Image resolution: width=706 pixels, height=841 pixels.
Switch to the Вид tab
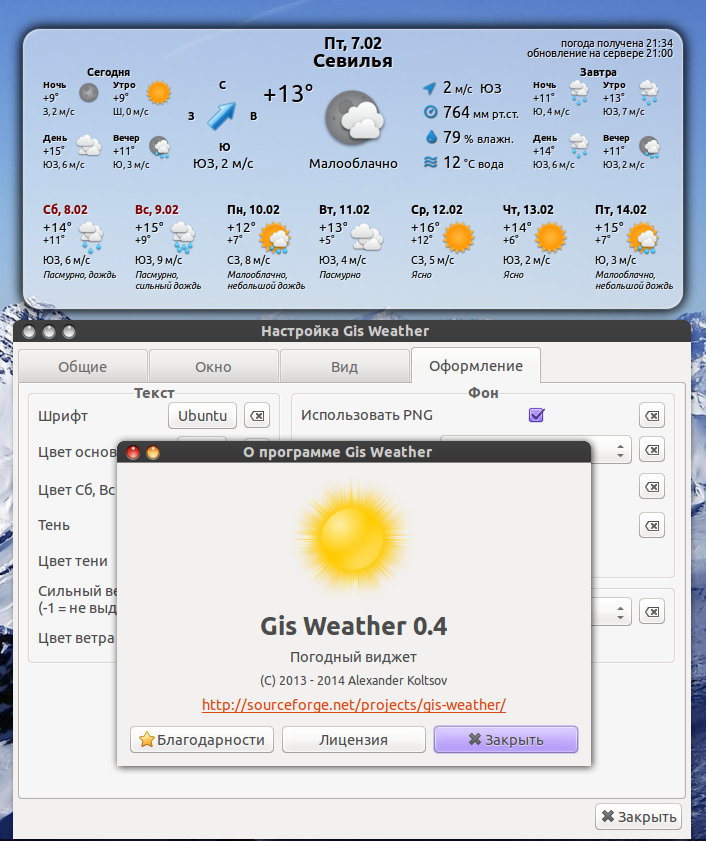coord(344,366)
